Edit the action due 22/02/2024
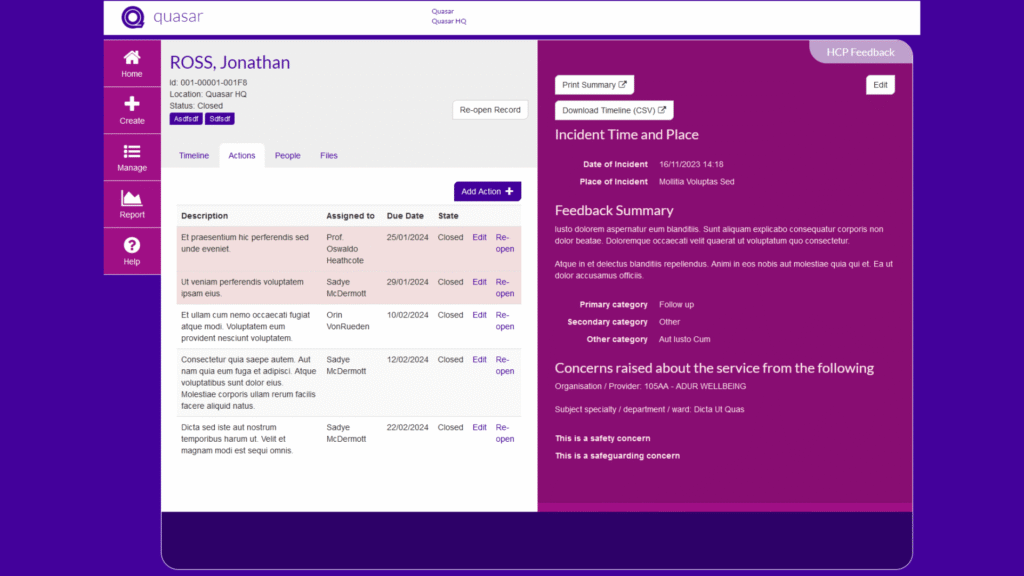This screenshot has width=1024, height=576. [x=479, y=427]
